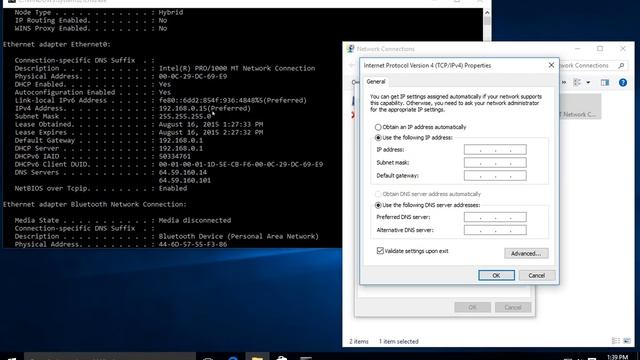Click subnet mask '255.255.255.0' in Command Prompt
Image resolution: width=640 pixels, height=360 pixels.
185,116
